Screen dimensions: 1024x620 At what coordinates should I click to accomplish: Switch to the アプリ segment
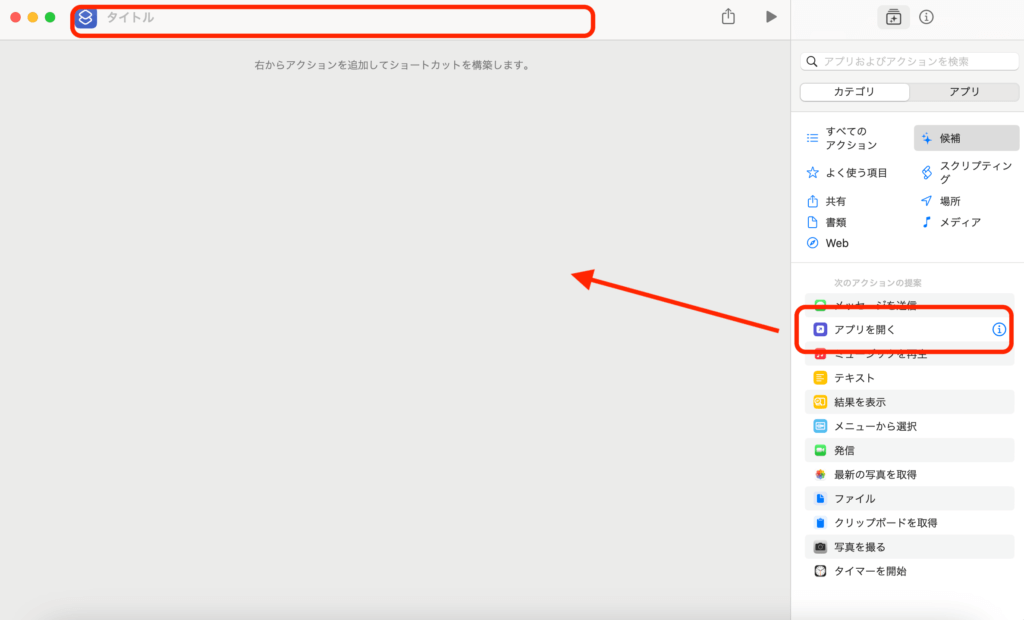click(964, 92)
